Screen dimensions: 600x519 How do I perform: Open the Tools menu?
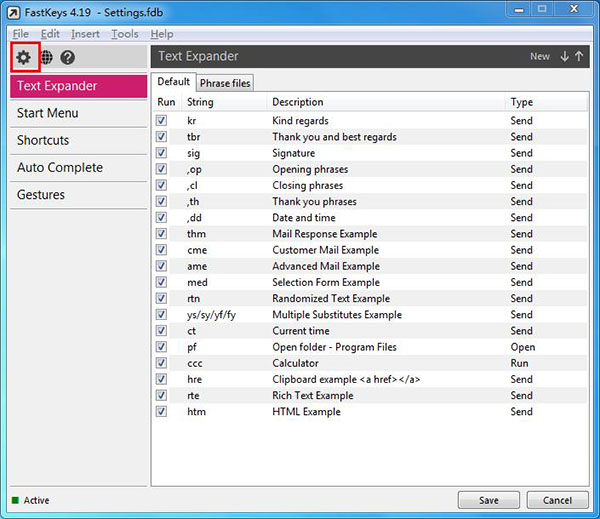coord(125,34)
